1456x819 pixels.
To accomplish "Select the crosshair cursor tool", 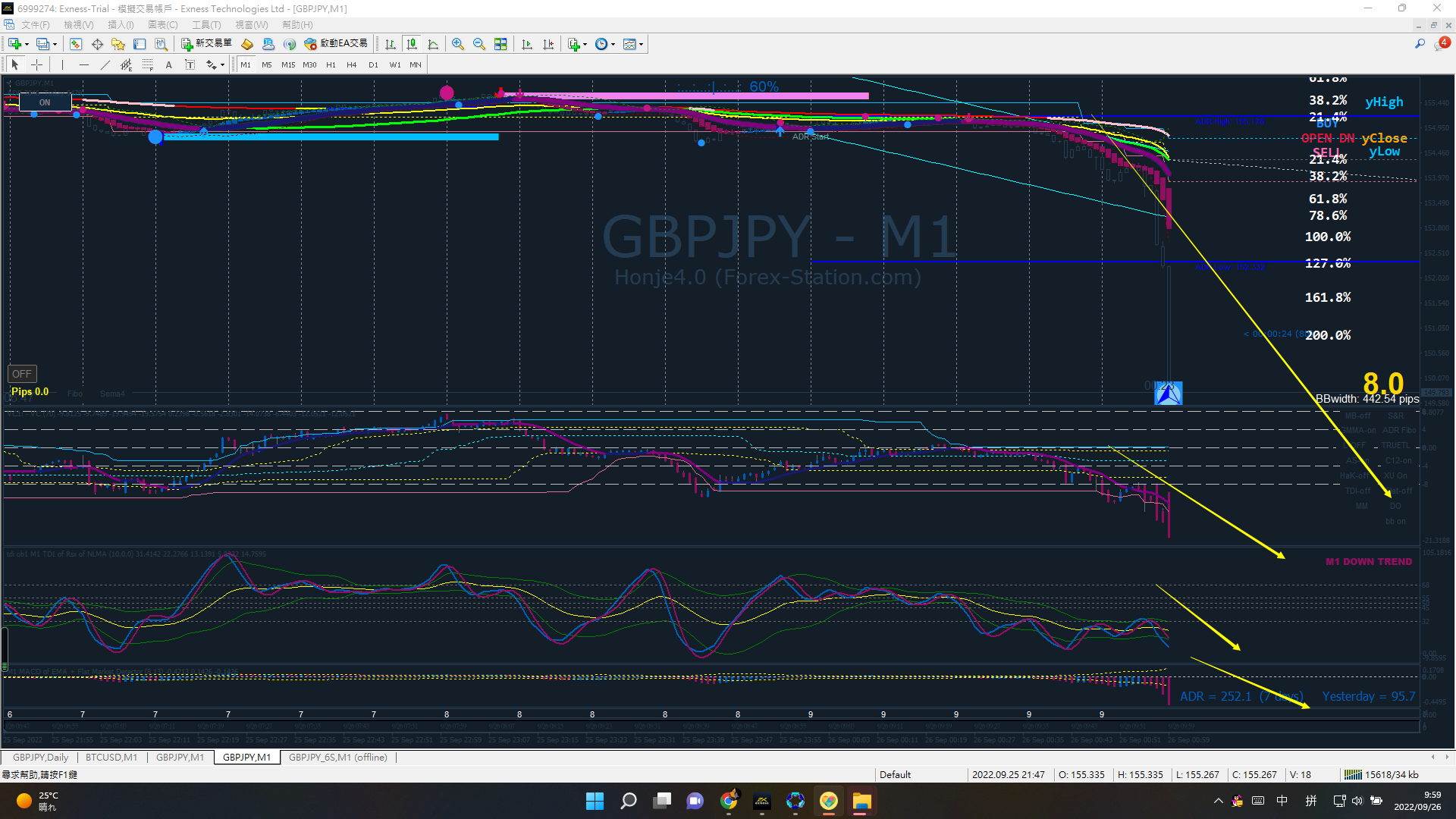I will tap(36, 65).
